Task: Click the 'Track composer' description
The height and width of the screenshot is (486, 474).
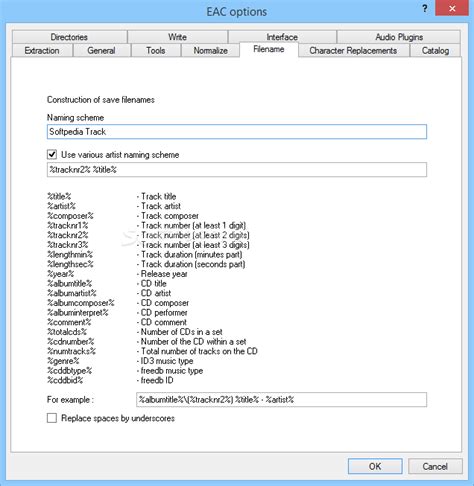Action: tap(168, 216)
